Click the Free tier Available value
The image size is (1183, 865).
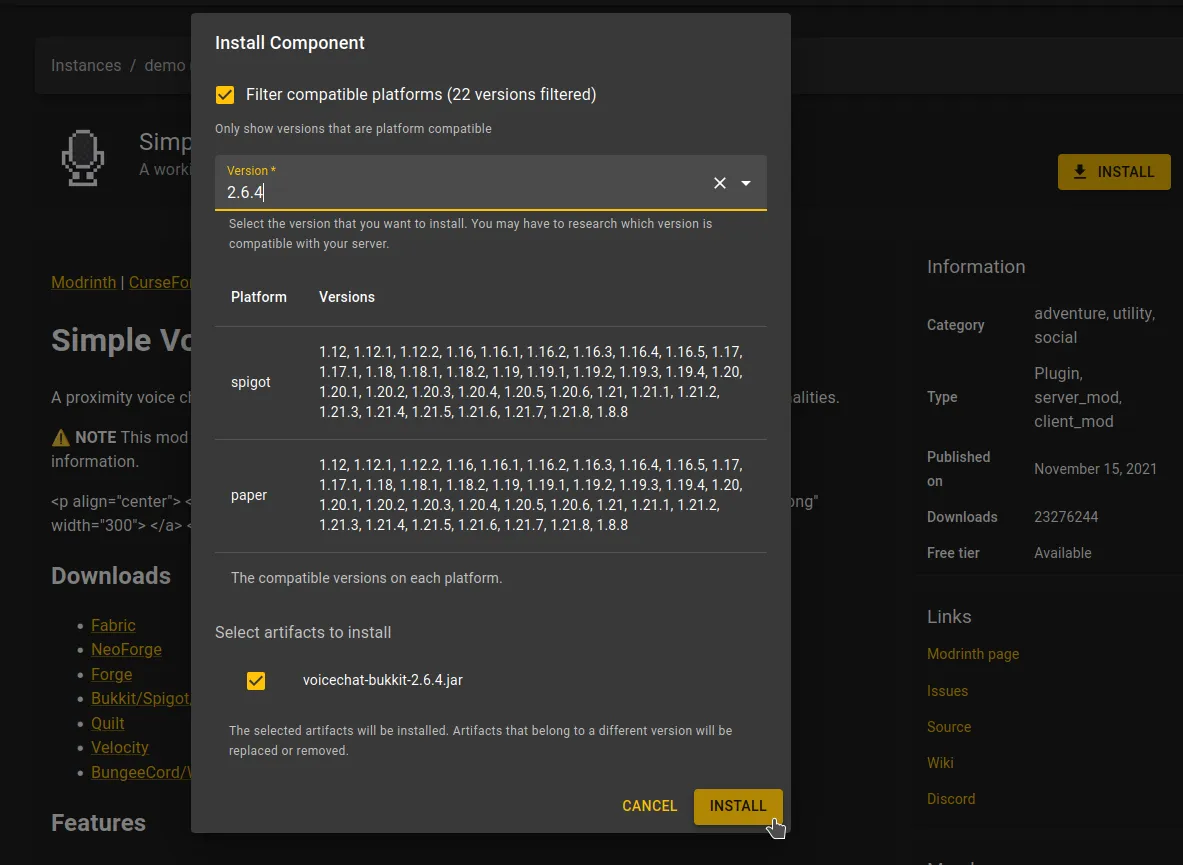pos(1062,553)
